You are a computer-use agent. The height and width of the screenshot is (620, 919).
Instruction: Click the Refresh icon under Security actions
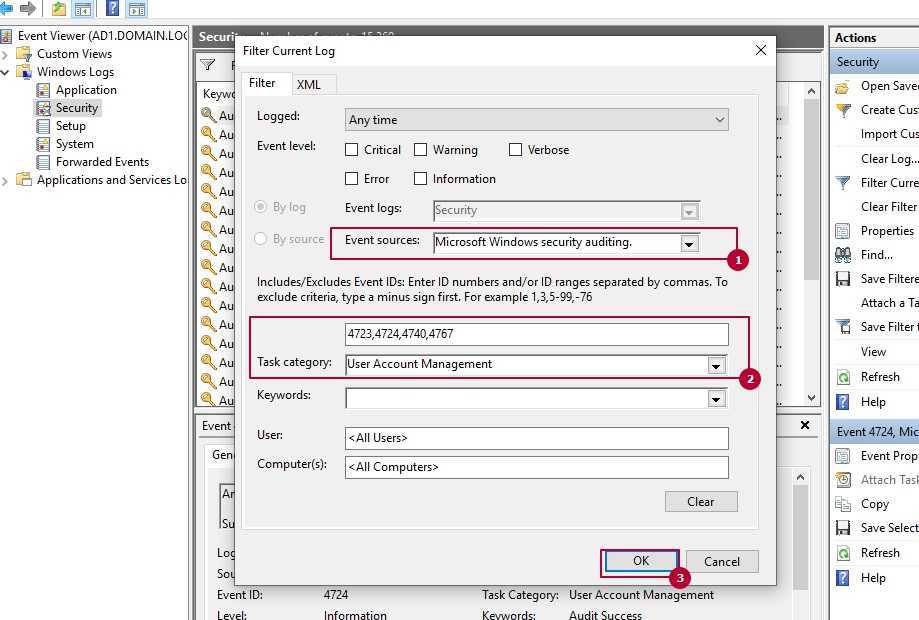(843, 377)
